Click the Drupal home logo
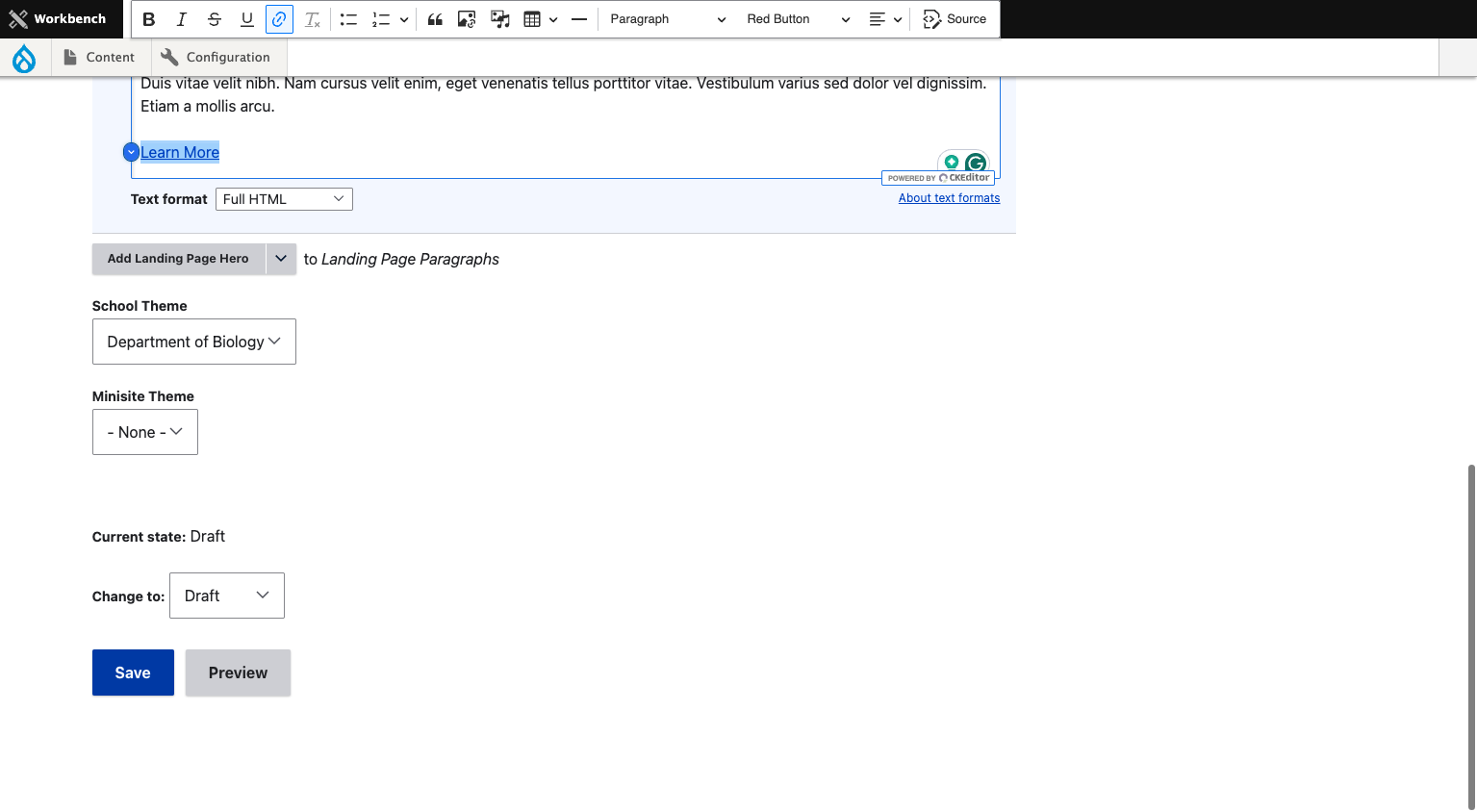The image size is (1477, 812). [24, 59]
